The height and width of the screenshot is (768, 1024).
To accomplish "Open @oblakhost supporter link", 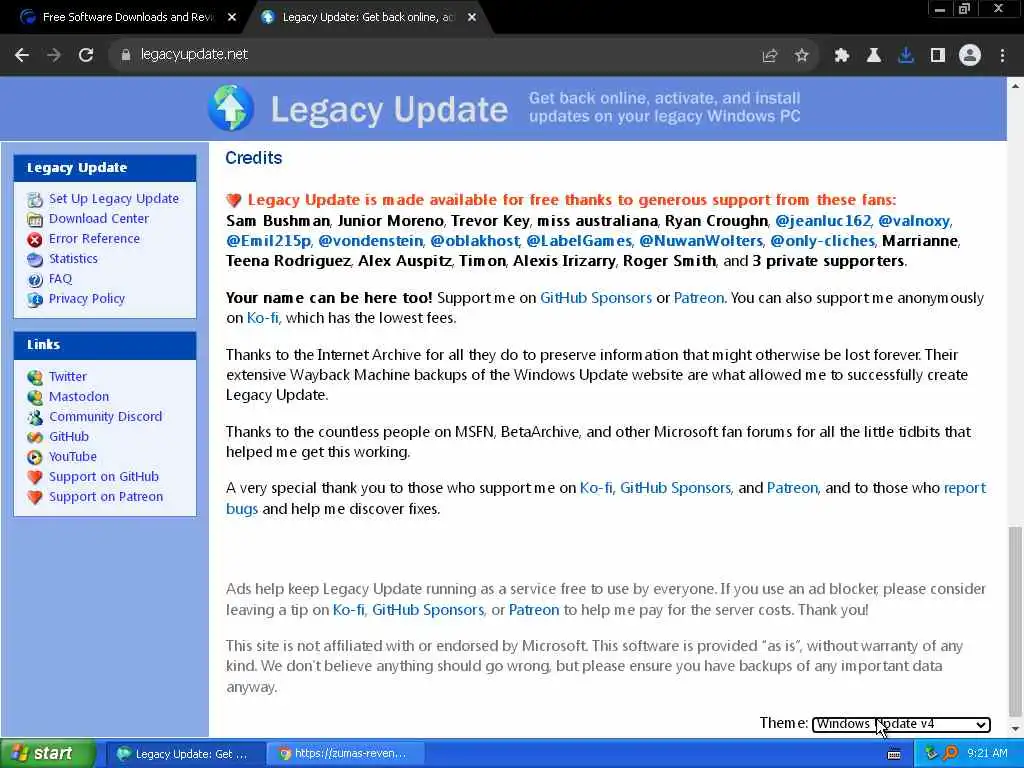I will (x=475, y=241).
